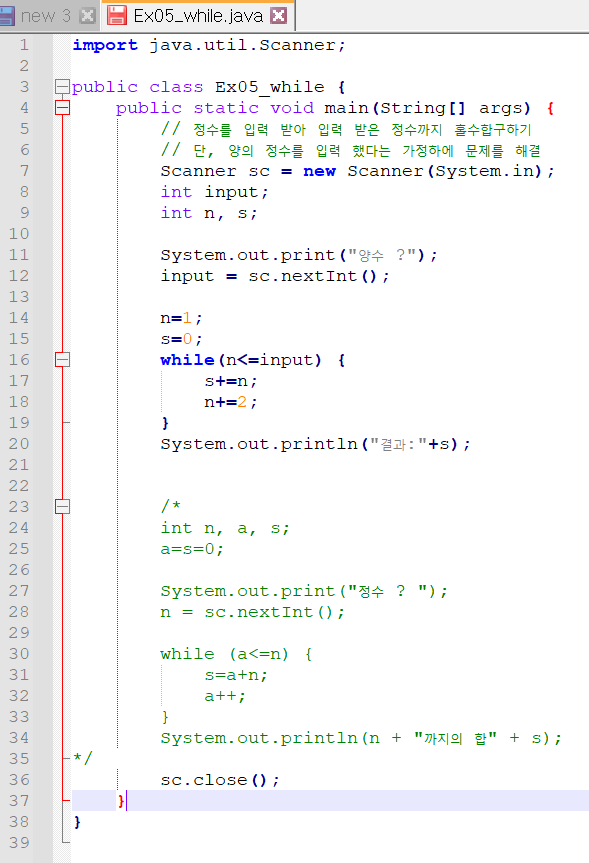Click 'n+=2;' statement

coord(231,402)
